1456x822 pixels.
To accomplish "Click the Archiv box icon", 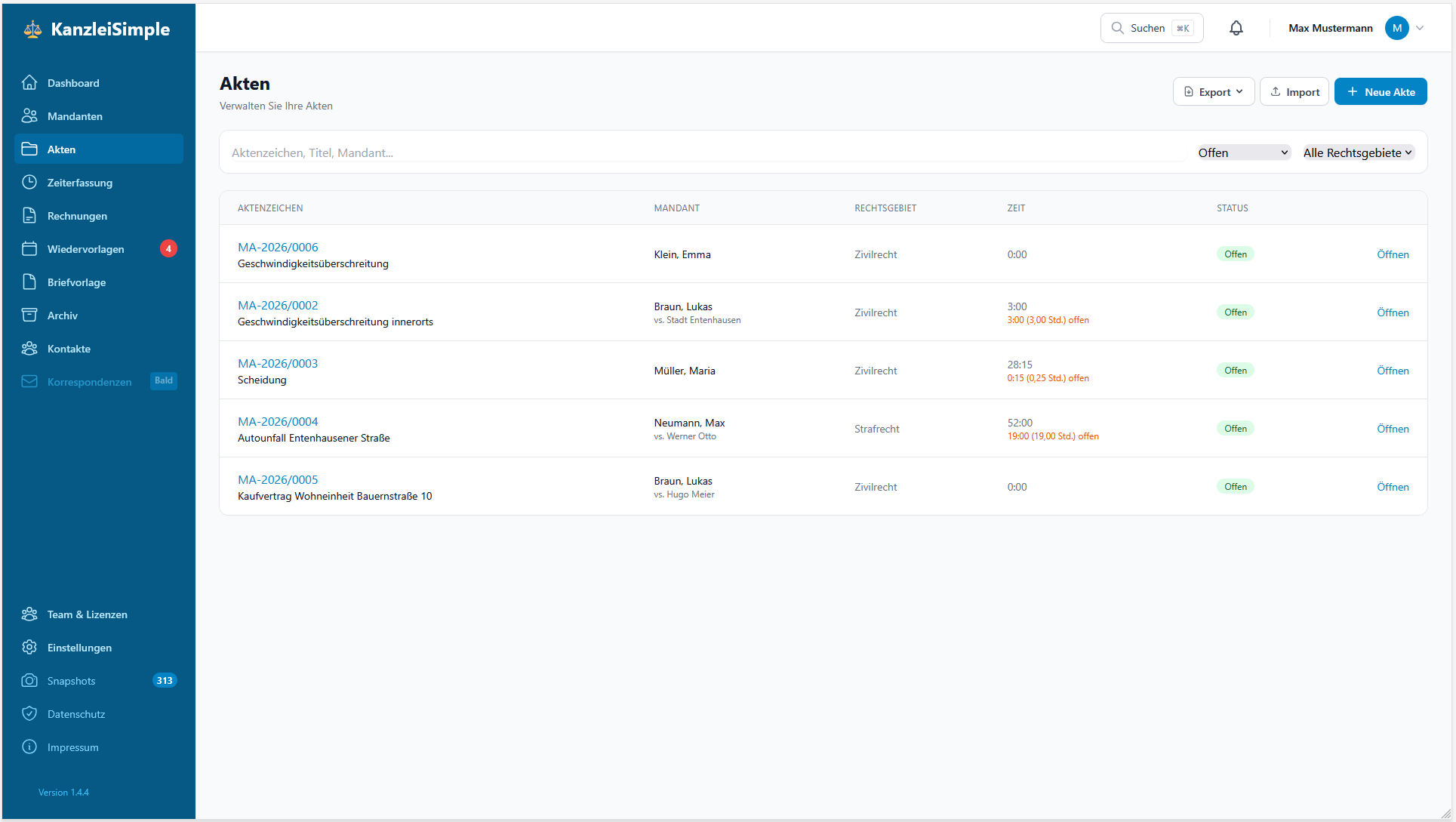I will point(29,315).
